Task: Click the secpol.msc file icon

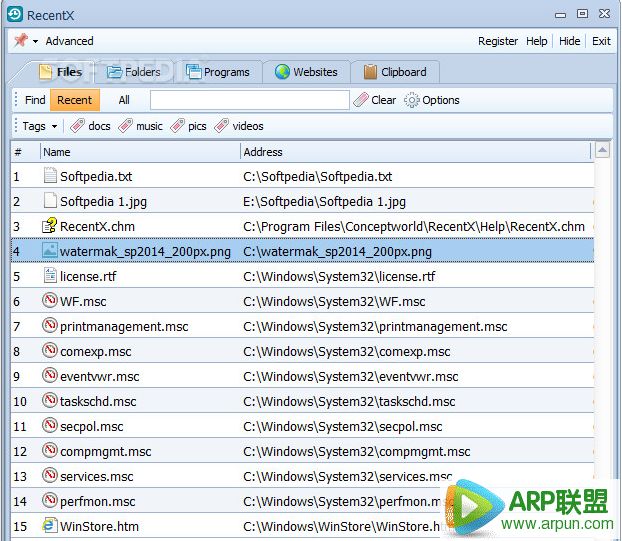Action: pos(50,425)
